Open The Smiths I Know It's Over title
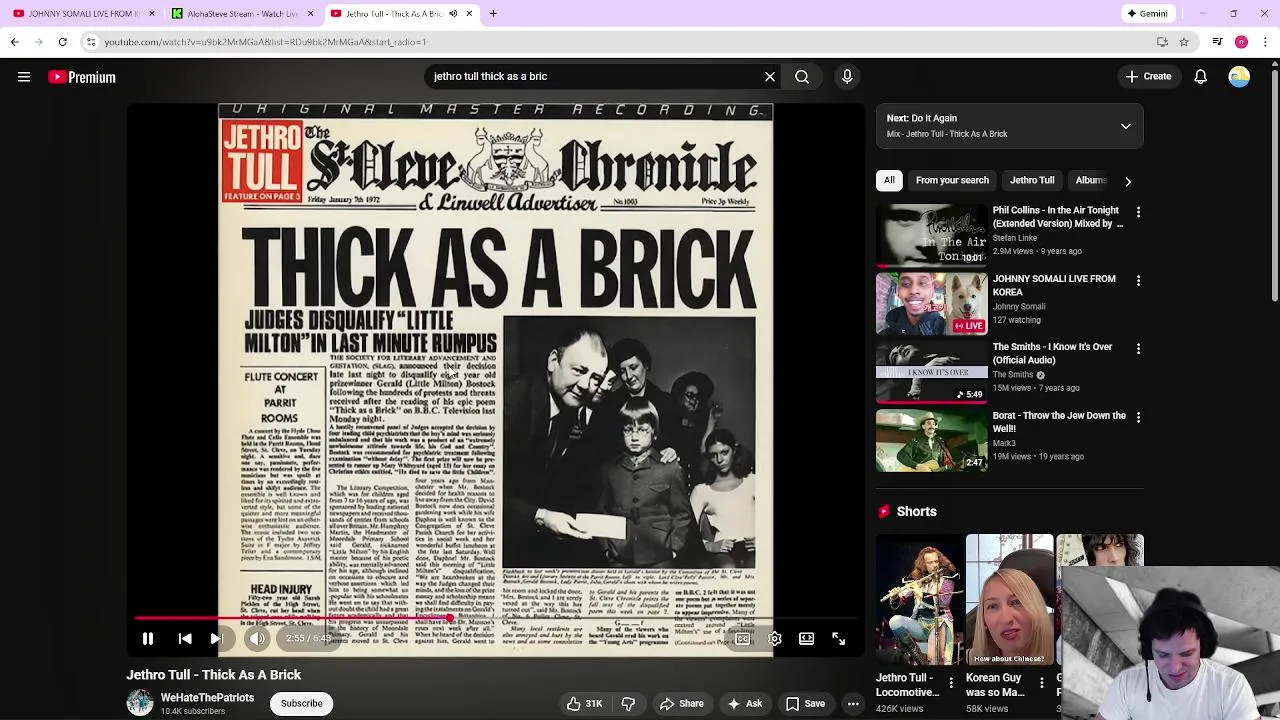Screen dimensions: 1280x720 click(1052, 353)
